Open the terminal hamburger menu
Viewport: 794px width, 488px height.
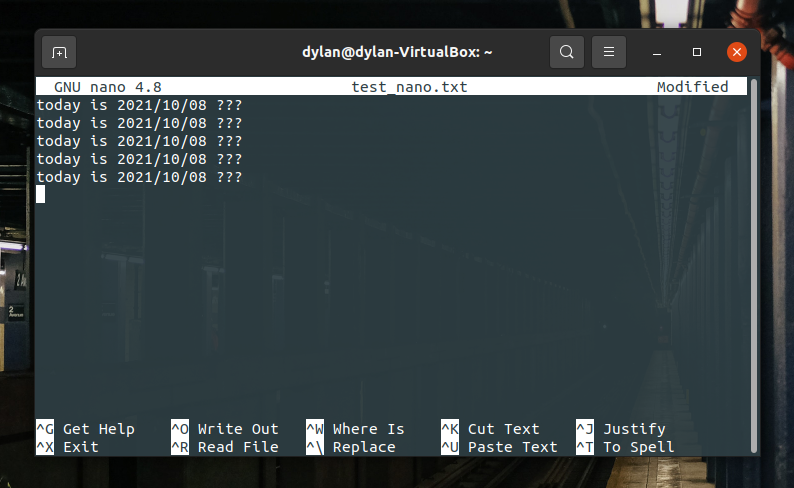(x=609, y=52)
